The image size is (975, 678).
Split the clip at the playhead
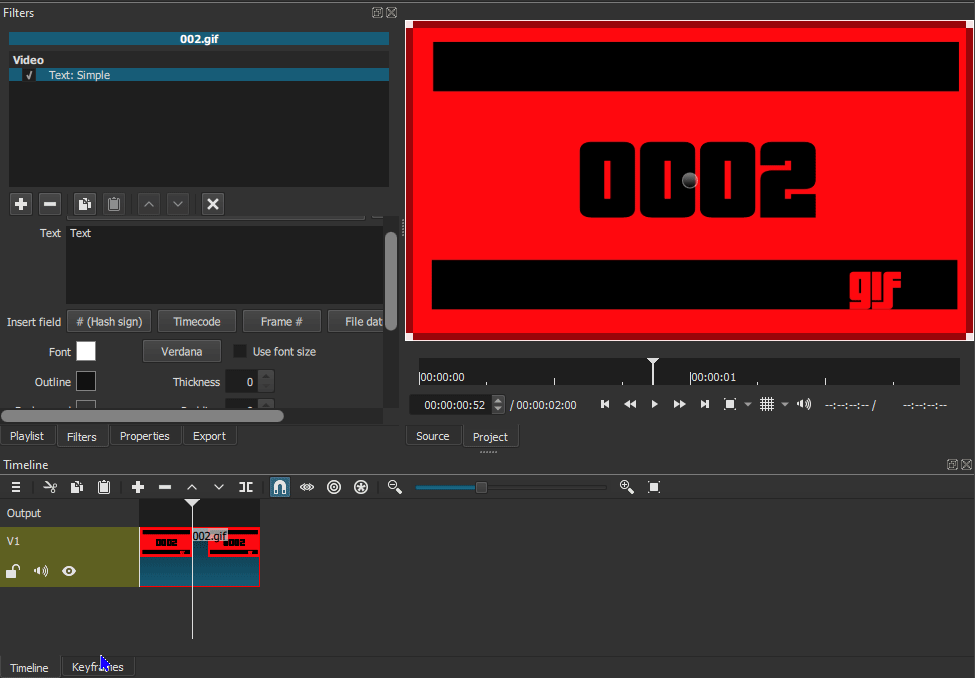[x=245, y=487]
